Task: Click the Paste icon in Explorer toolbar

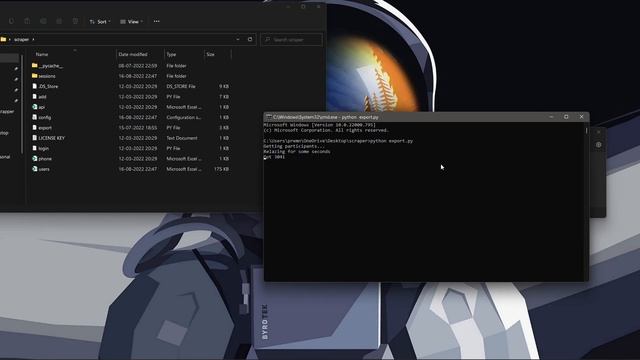Action: pos(27,21)
